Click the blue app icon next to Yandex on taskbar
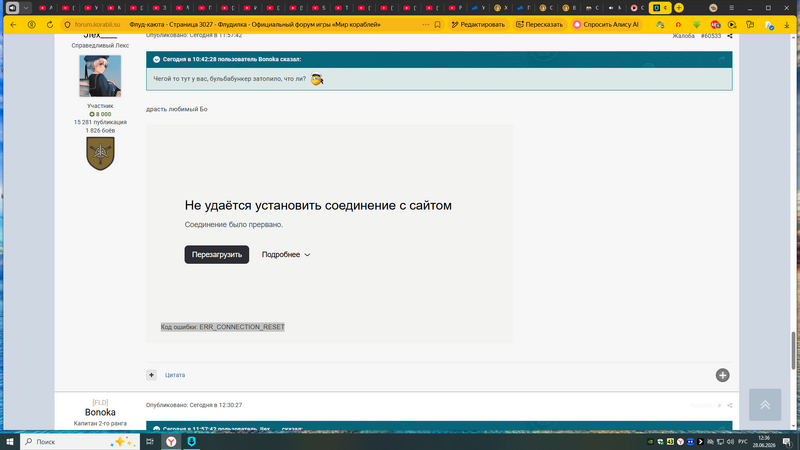800x450 pixels. (x=191, y=441)
